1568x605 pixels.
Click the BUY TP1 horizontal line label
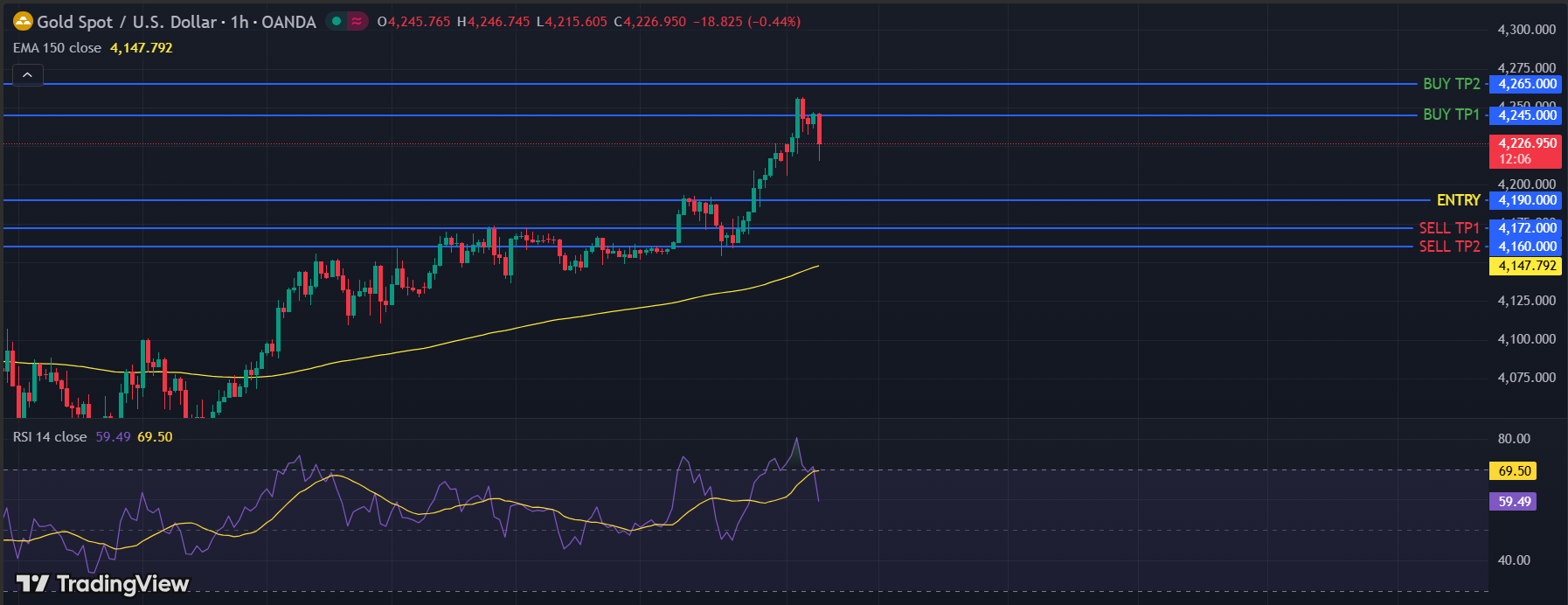point(1451,115)
